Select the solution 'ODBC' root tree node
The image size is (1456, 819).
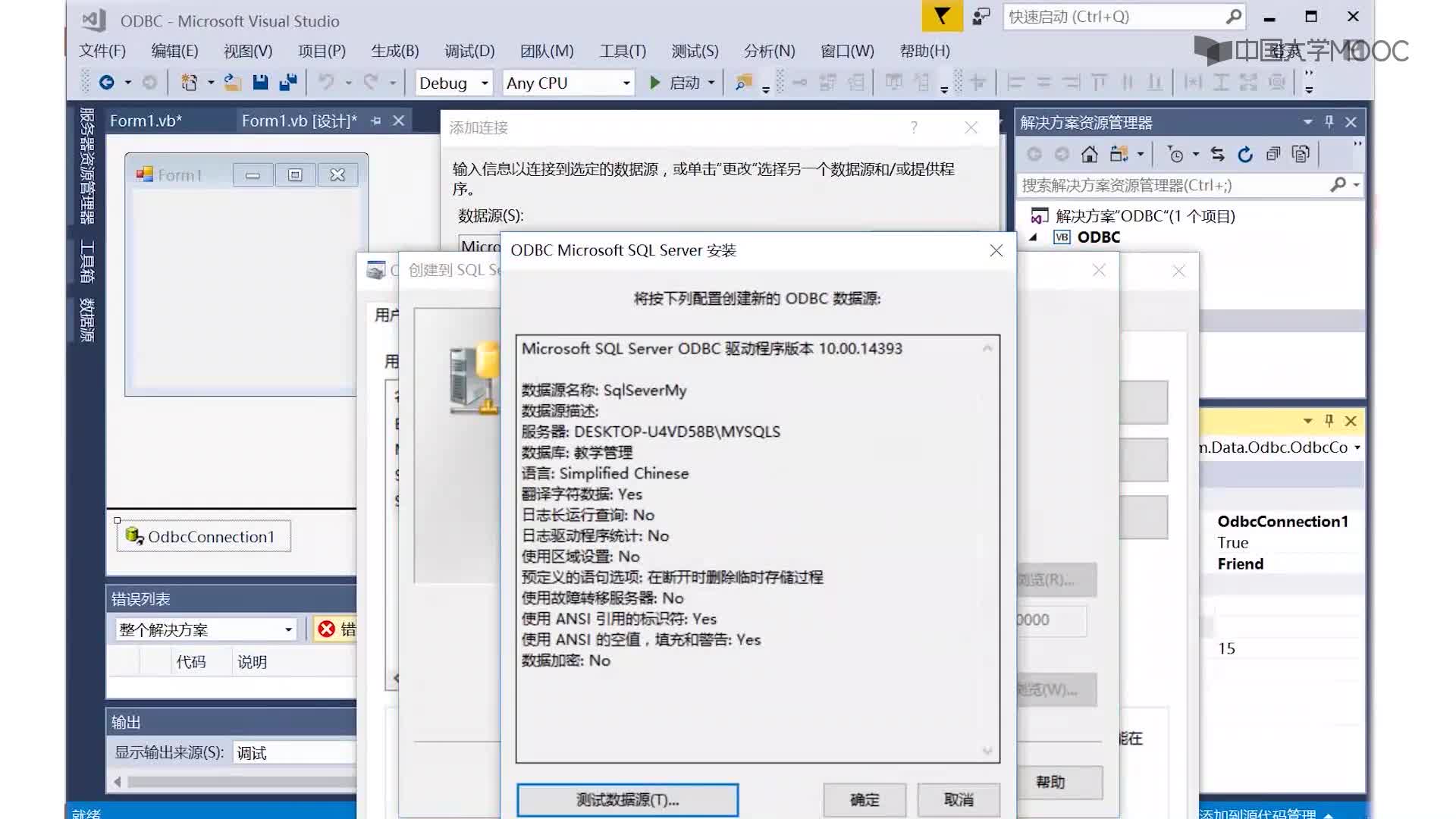[1145, 216]
